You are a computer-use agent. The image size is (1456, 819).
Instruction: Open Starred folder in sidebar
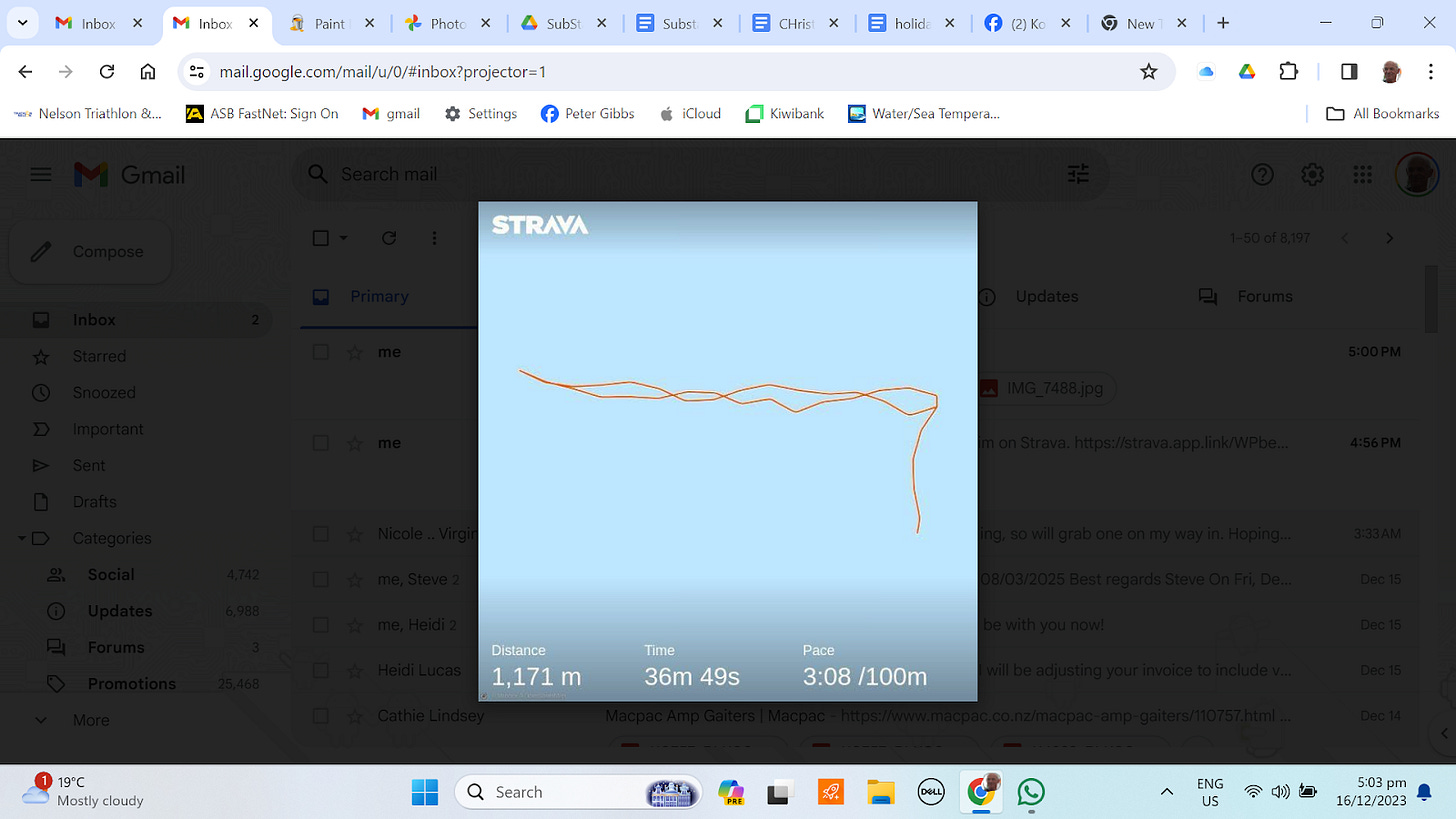click(x=99, y=356)
